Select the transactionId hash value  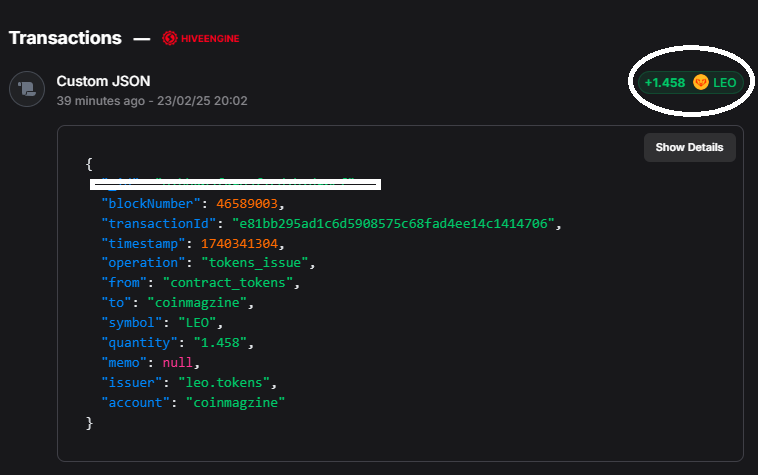[393, 223]
